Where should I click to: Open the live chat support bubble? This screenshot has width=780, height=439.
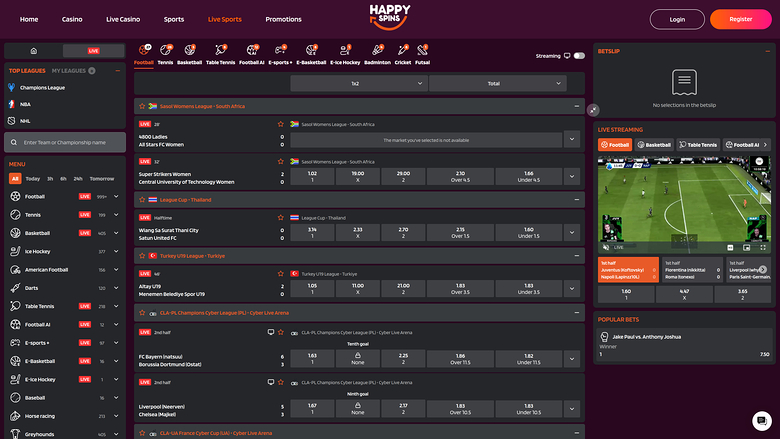pyautogui.click(x=762, y=421)
